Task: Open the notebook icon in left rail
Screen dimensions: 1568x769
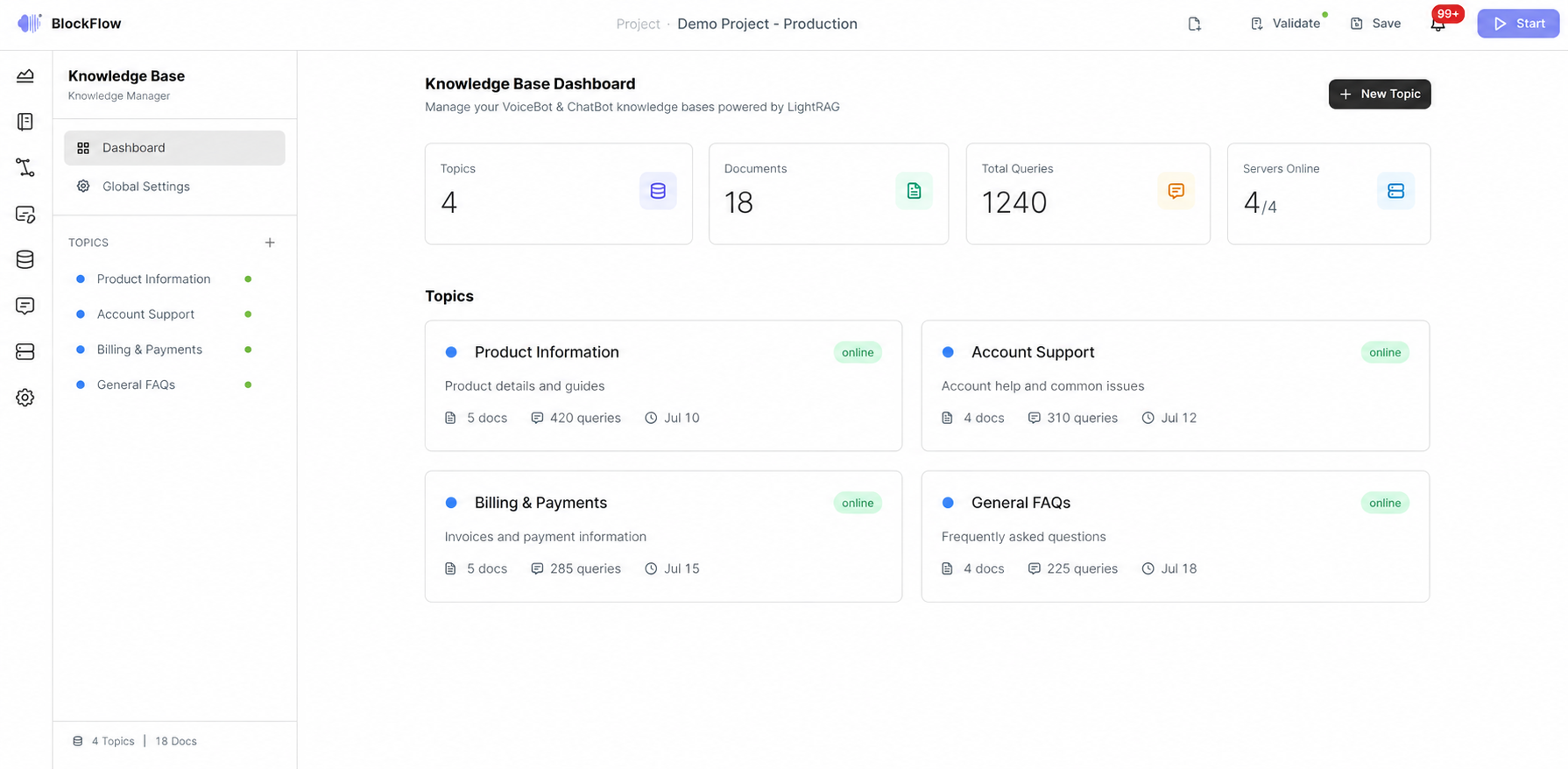Action: click(x=25, y=122)
